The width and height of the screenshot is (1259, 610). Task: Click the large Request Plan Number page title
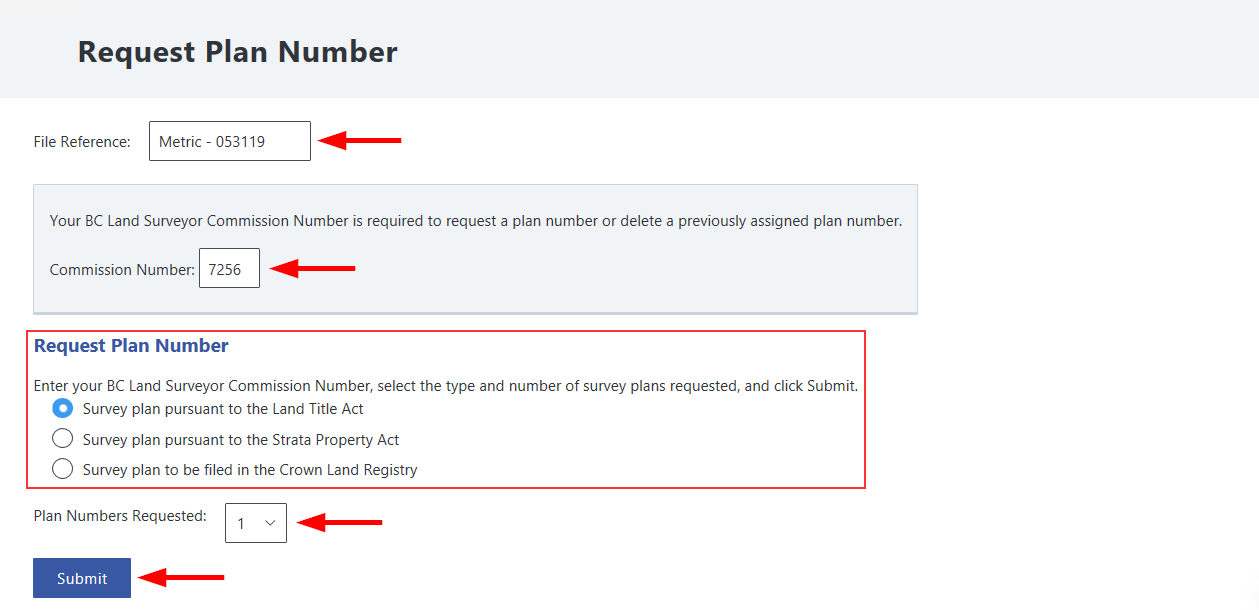[x=238, y=52]
